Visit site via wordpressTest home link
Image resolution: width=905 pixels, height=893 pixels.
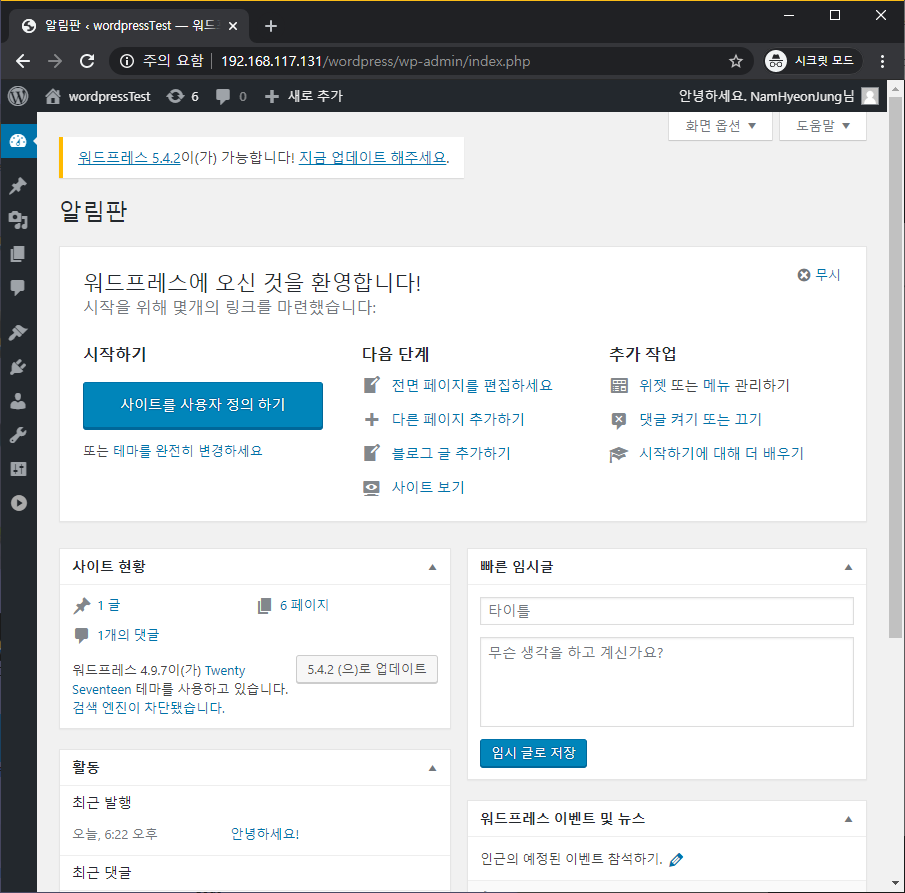coord(98,96)
